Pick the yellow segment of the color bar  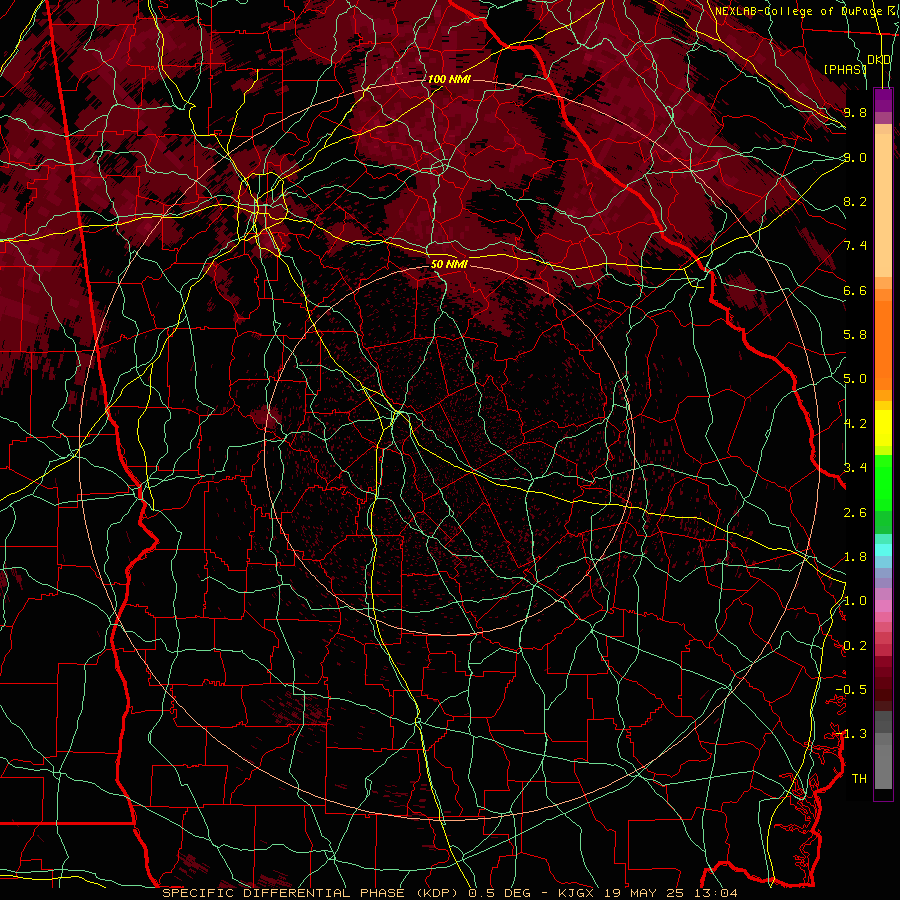point(883,428)
